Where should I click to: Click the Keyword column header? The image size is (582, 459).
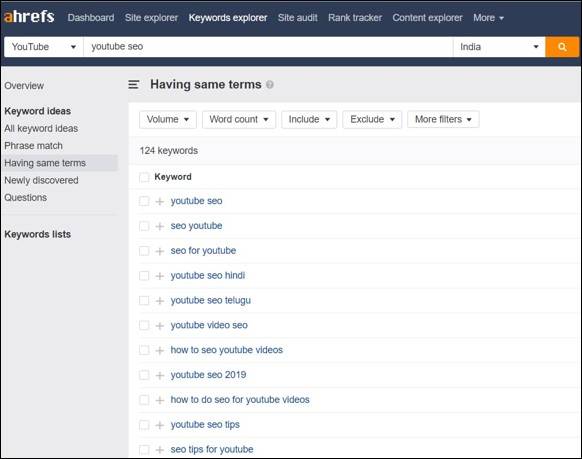tap(173, 177)
